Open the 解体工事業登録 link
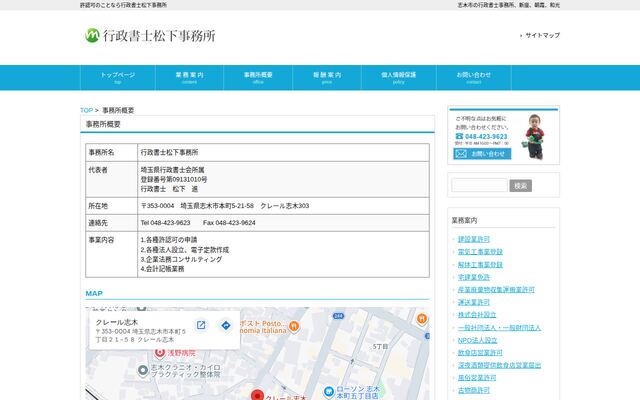The image size is (640, 400). point(480,264)
